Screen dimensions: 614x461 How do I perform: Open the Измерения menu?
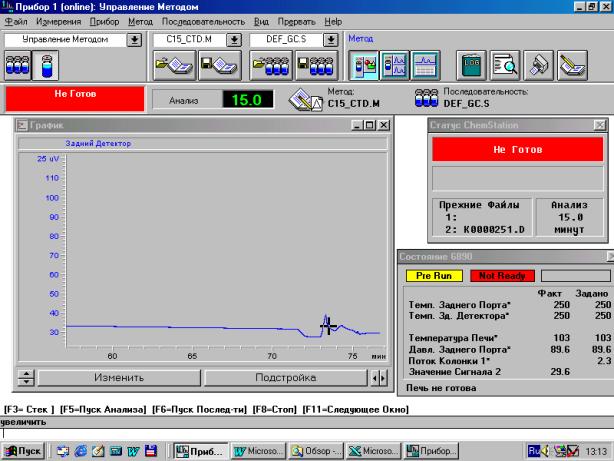(x=59, y=22)
